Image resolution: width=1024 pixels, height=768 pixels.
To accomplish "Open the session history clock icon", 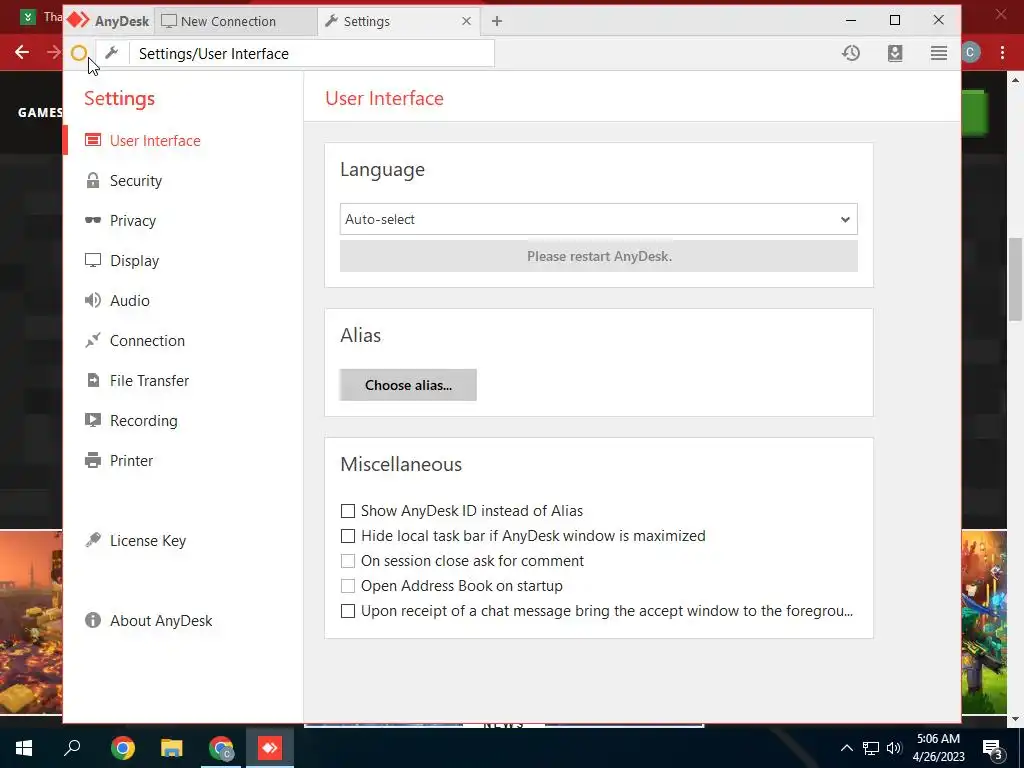I will click(850, 53).
